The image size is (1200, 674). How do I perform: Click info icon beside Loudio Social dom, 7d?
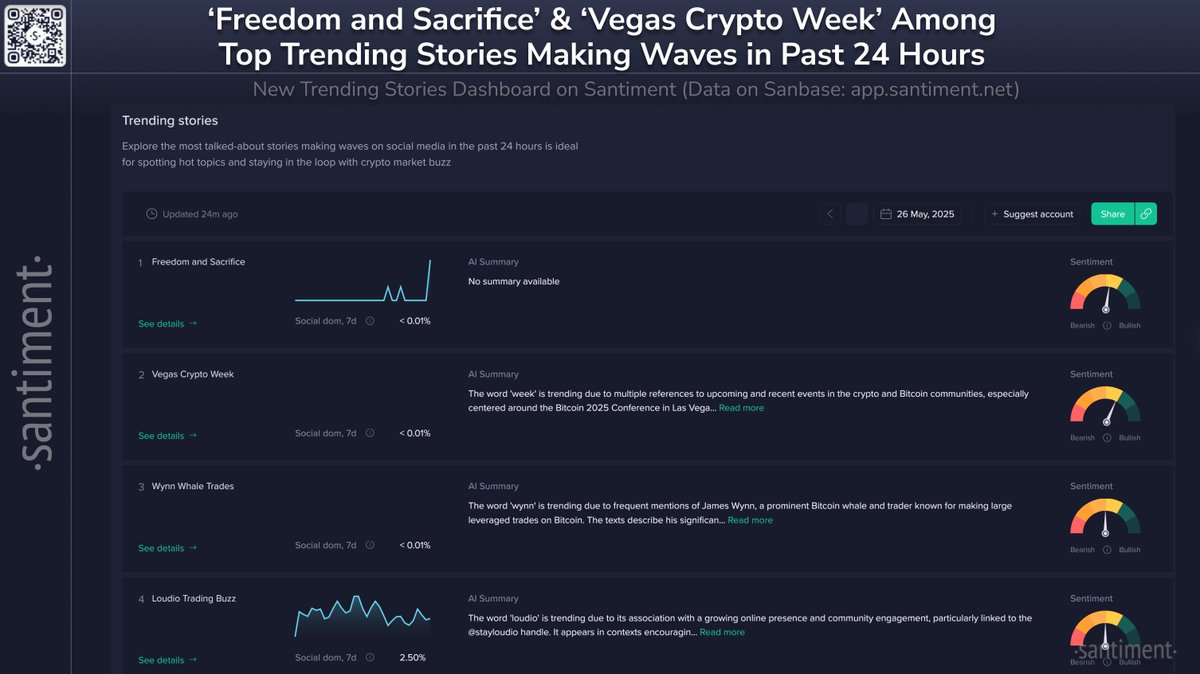click(370, 658)
